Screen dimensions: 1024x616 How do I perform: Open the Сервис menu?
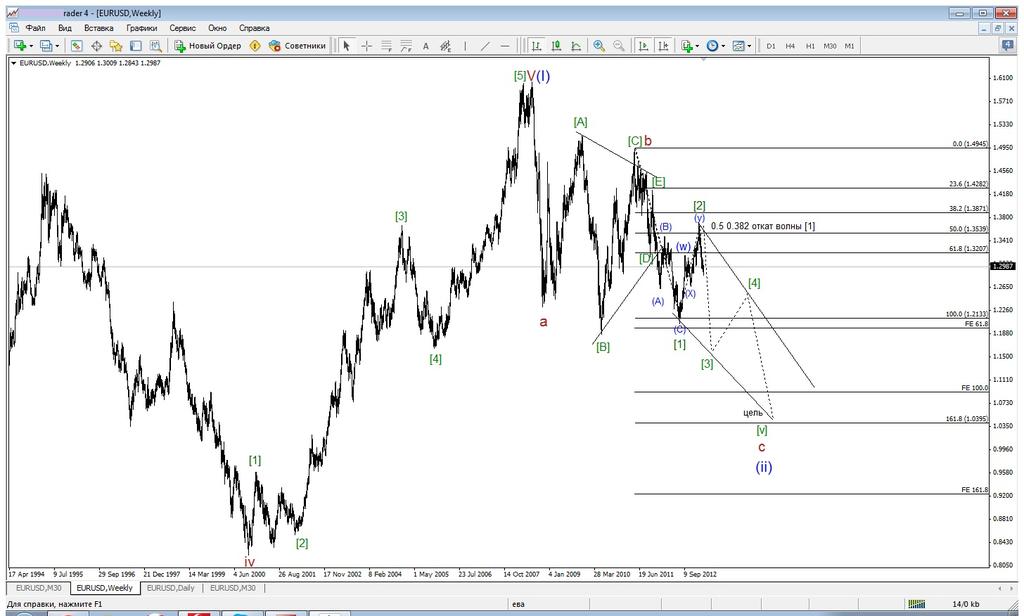183,28
